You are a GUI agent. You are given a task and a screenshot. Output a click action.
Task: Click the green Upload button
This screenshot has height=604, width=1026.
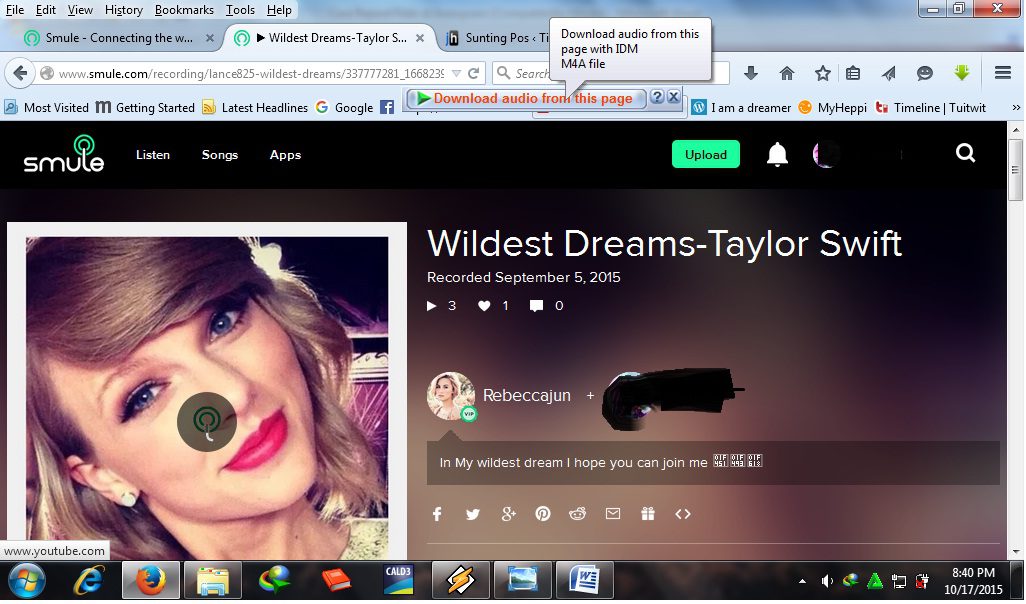click(x=705, y=154)
